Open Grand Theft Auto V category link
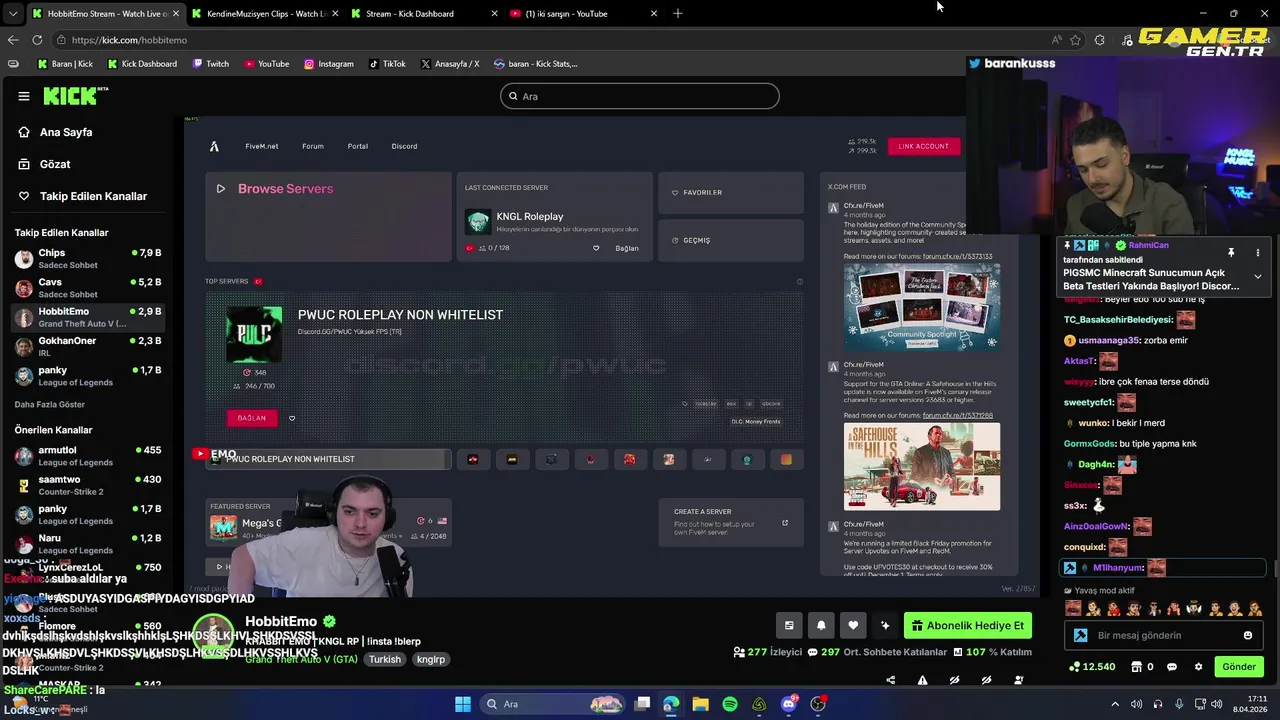 click(x=301, y=660)
